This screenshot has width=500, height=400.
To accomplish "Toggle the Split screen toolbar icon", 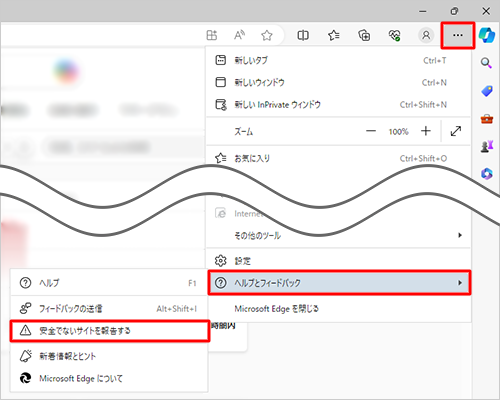I will coord(303,35).
